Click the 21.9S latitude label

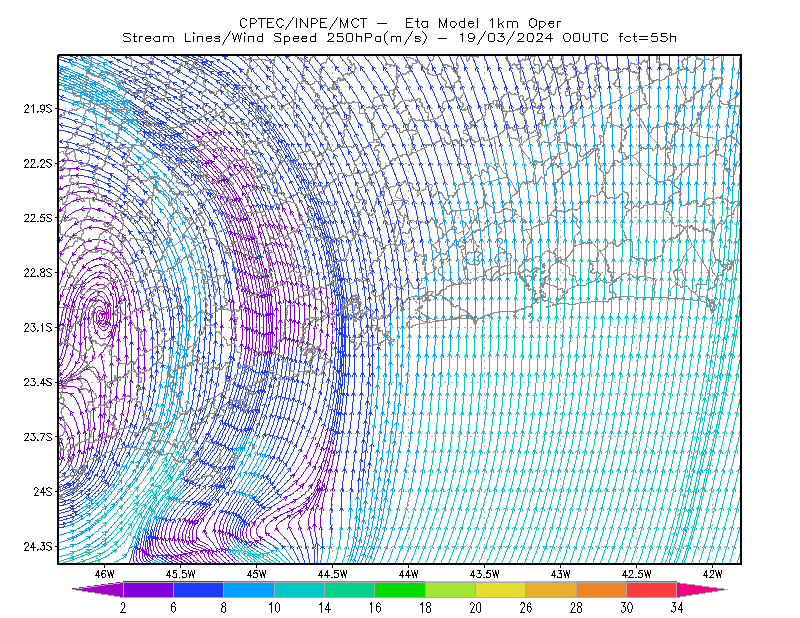[x=38, y=109]
